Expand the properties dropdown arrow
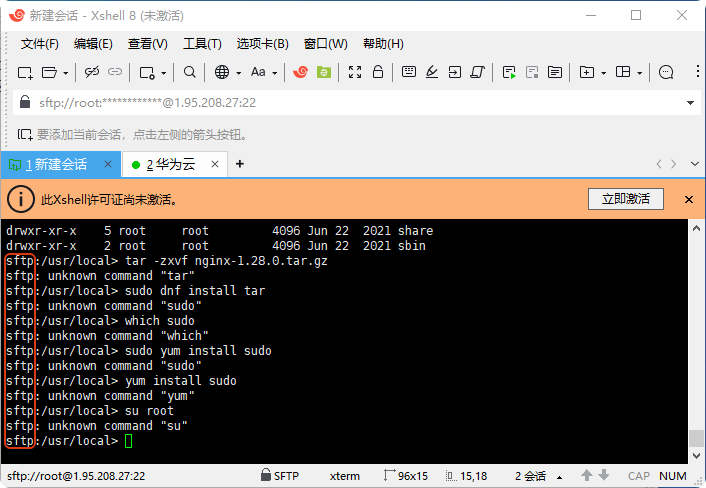The height and width of the screenshot is (488, 706). pyautogui.click(x=164, y=73)
